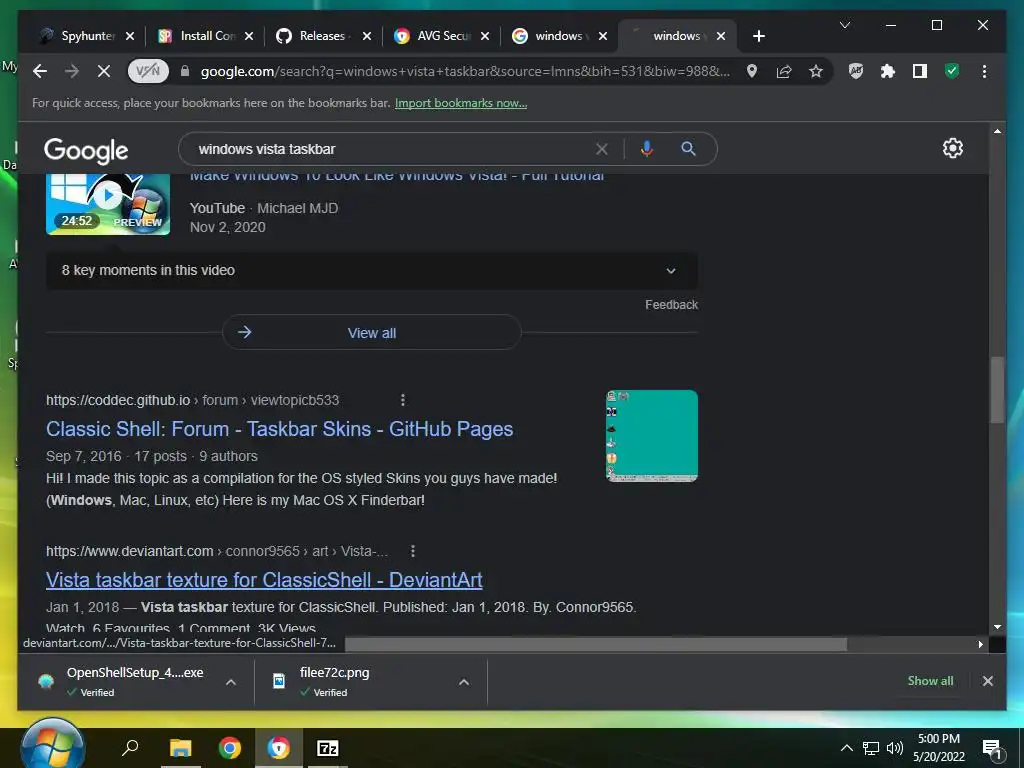Play the 24:52 video preview thumbnail
Image resolution: width=1024 pixels, height=768 pixels.
[108, 204]
